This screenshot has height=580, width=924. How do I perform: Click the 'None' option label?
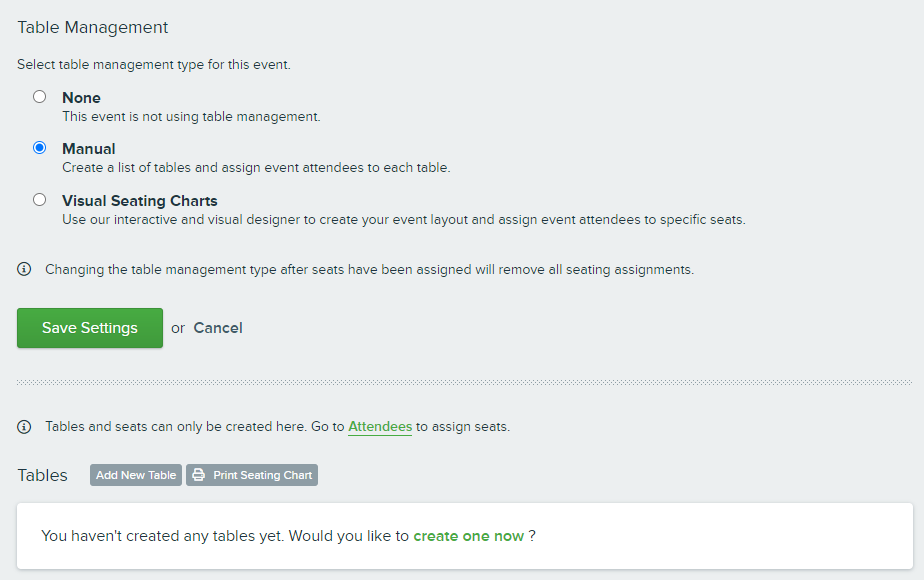tap(81, 98)
